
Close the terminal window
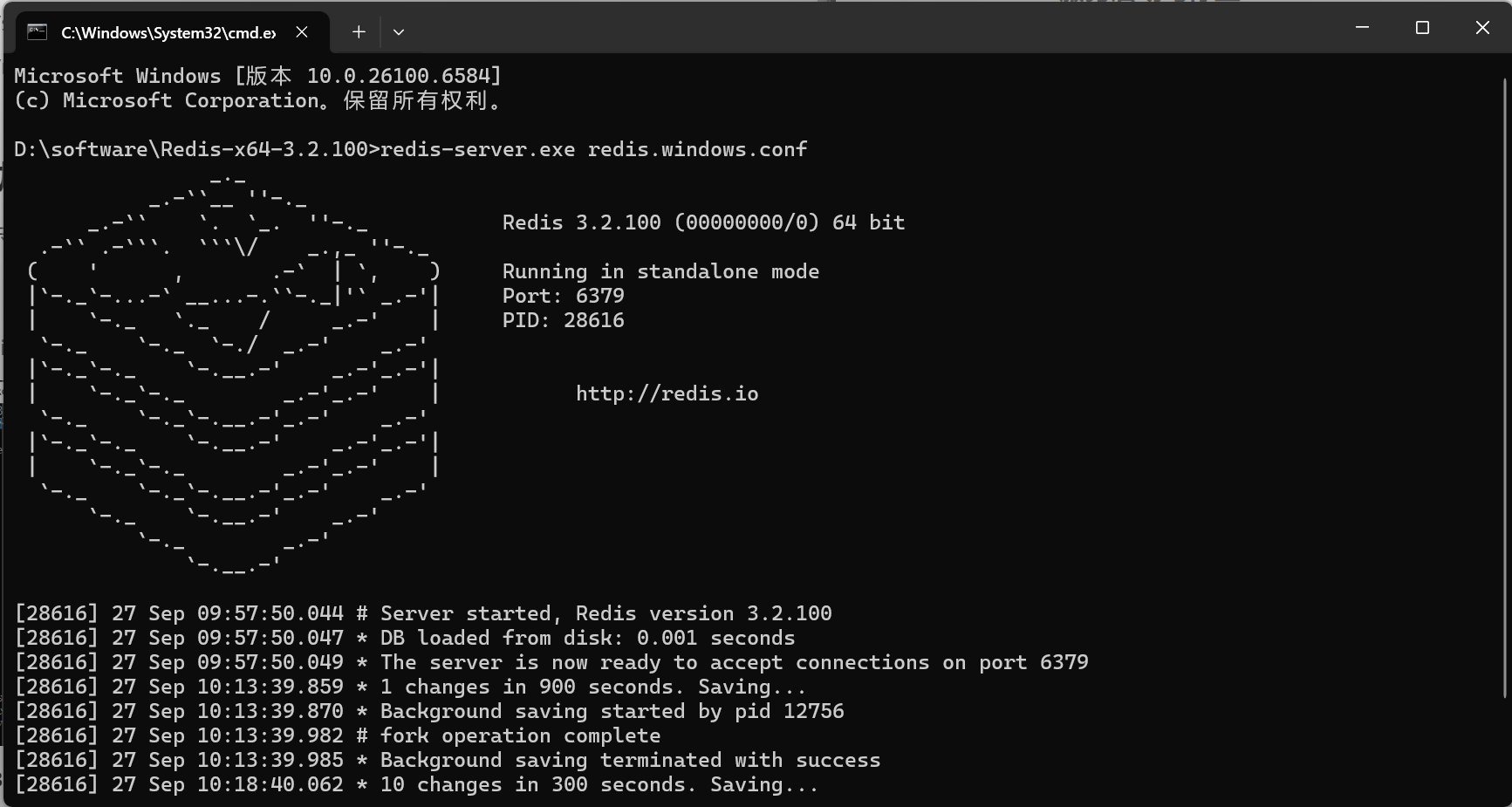(x=1481, y=28)
